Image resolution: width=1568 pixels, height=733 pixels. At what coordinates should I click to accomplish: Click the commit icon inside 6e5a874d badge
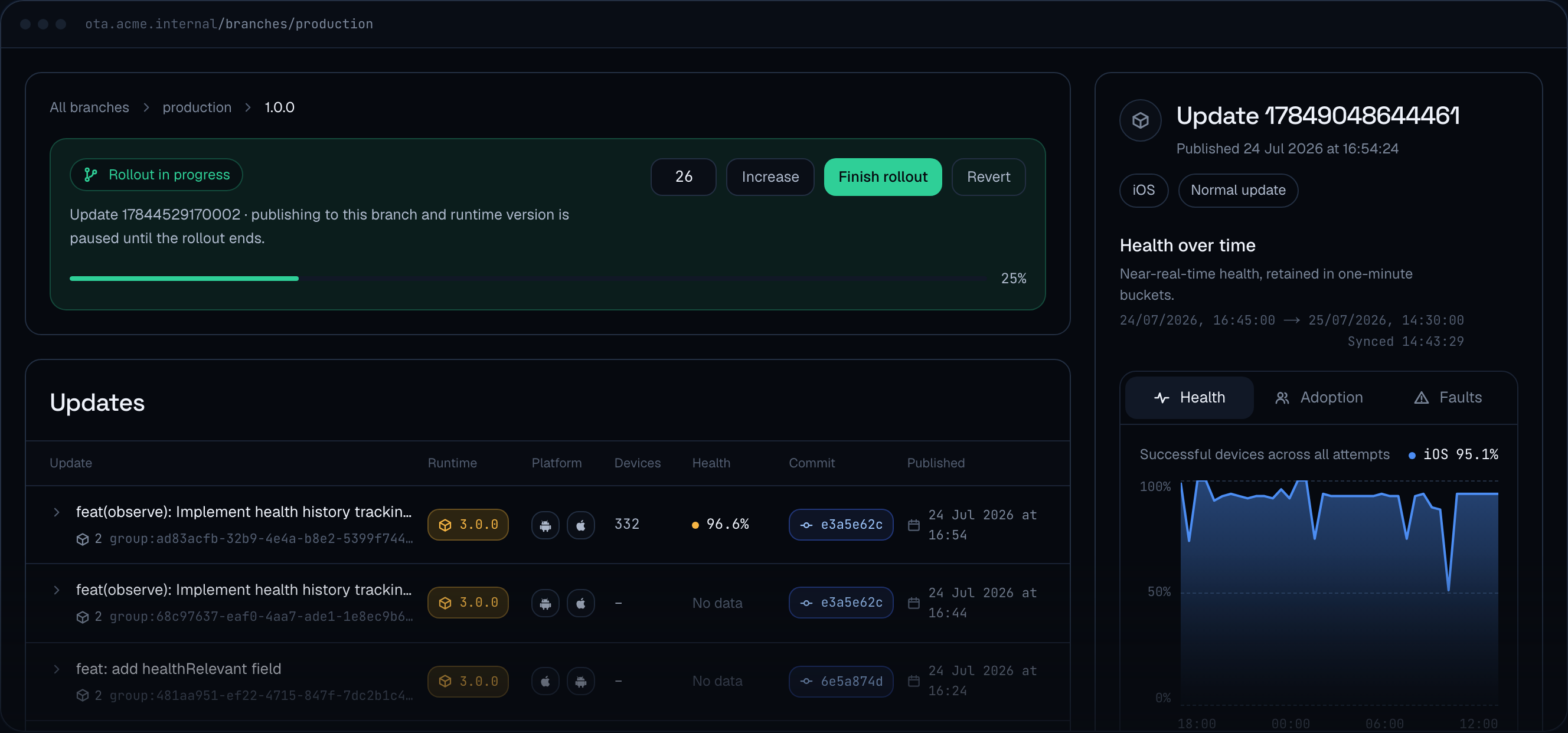point(806,681)
